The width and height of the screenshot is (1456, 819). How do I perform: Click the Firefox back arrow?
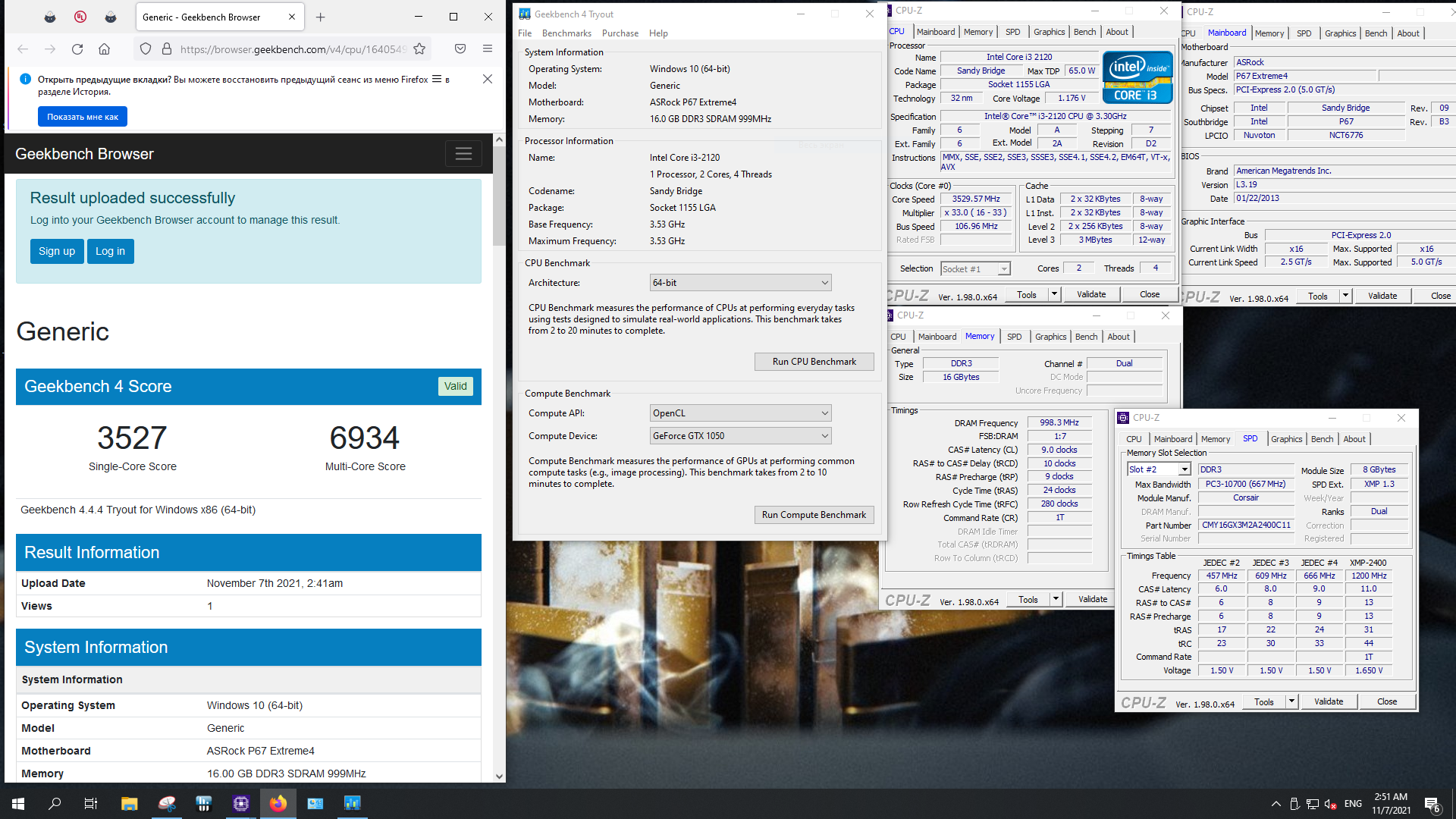click(x=23, y=49)
